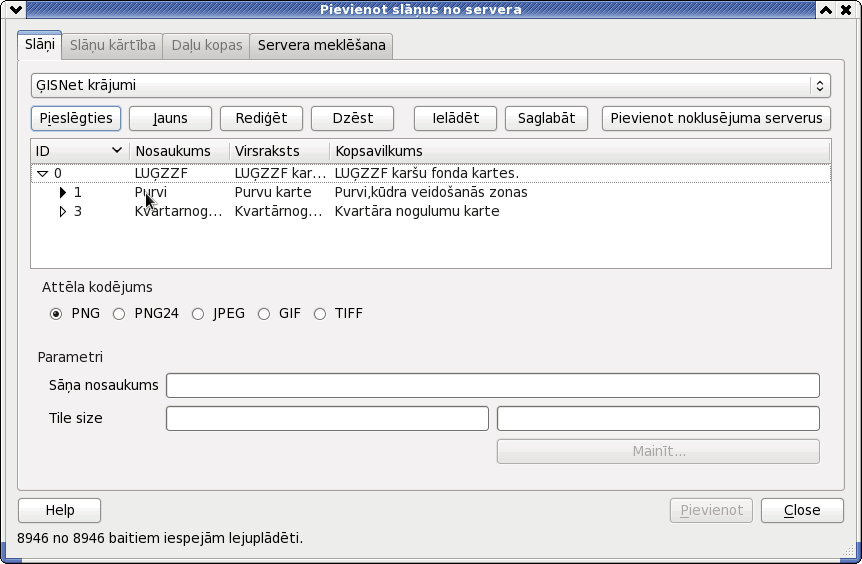Focus the second Tile size field
This screenshot has height=564, width=862.
click(658, 418)
